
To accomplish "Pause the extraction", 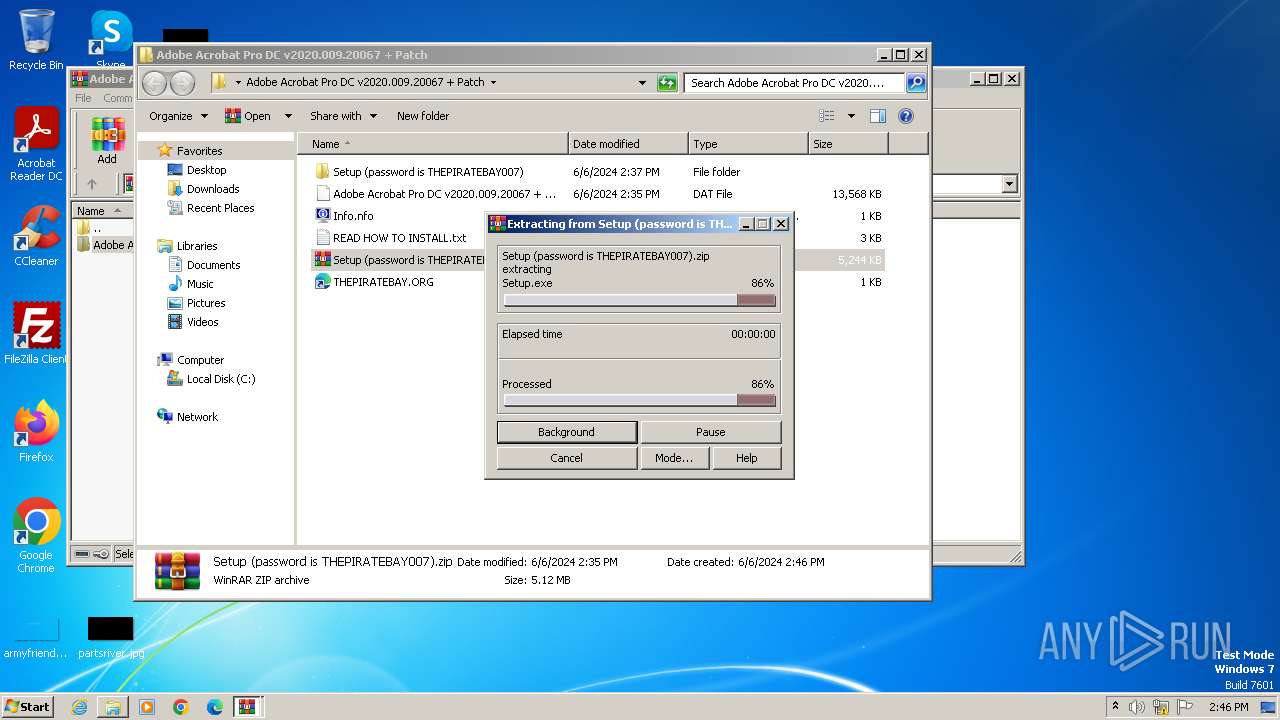I will pyautogui.click(x=710, y=432).
